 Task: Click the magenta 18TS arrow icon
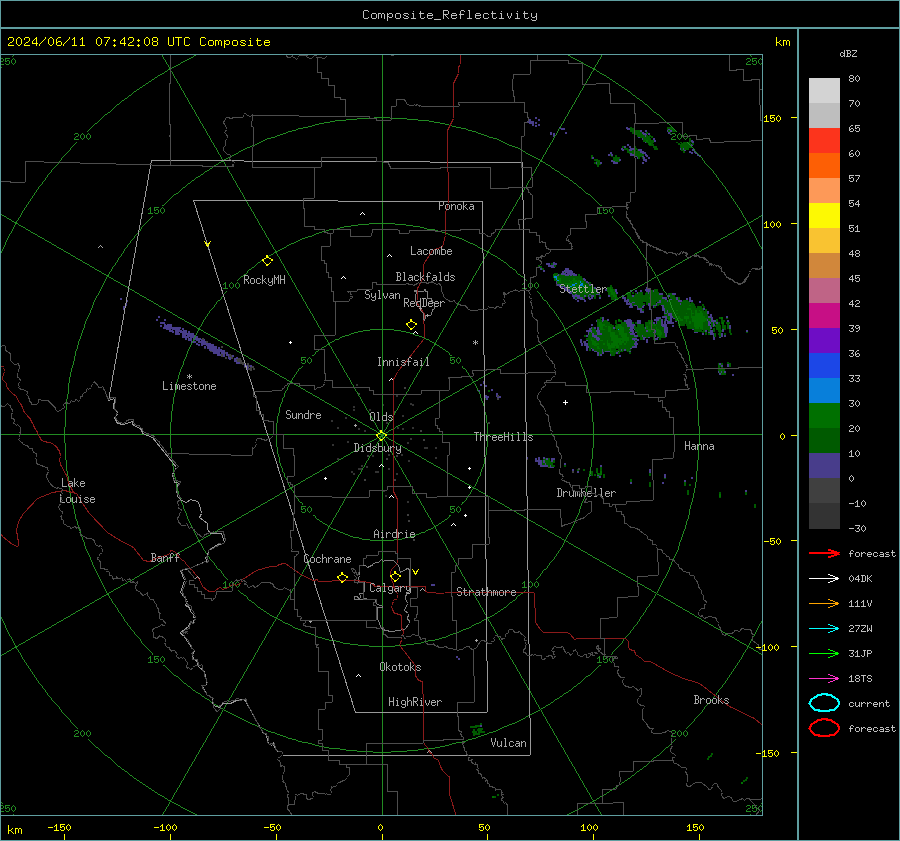click(824, 679)
